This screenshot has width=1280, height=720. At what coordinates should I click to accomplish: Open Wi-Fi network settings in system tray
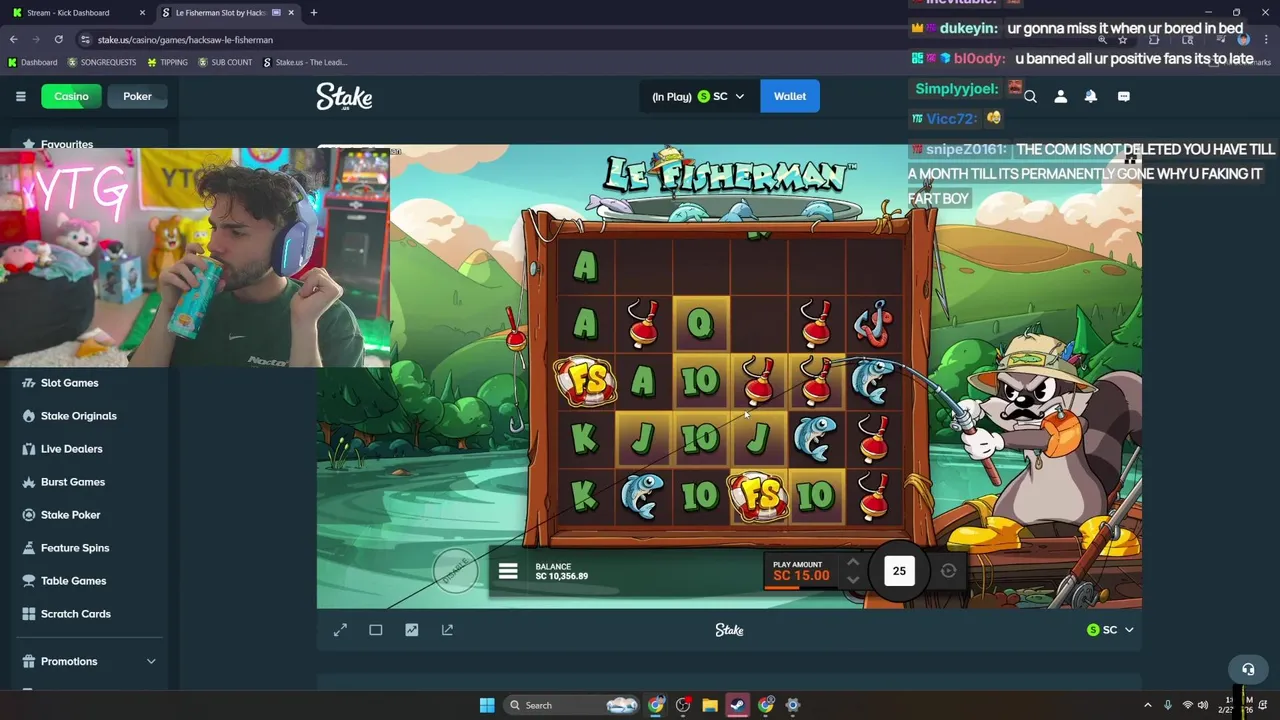tap(1187, 705)
